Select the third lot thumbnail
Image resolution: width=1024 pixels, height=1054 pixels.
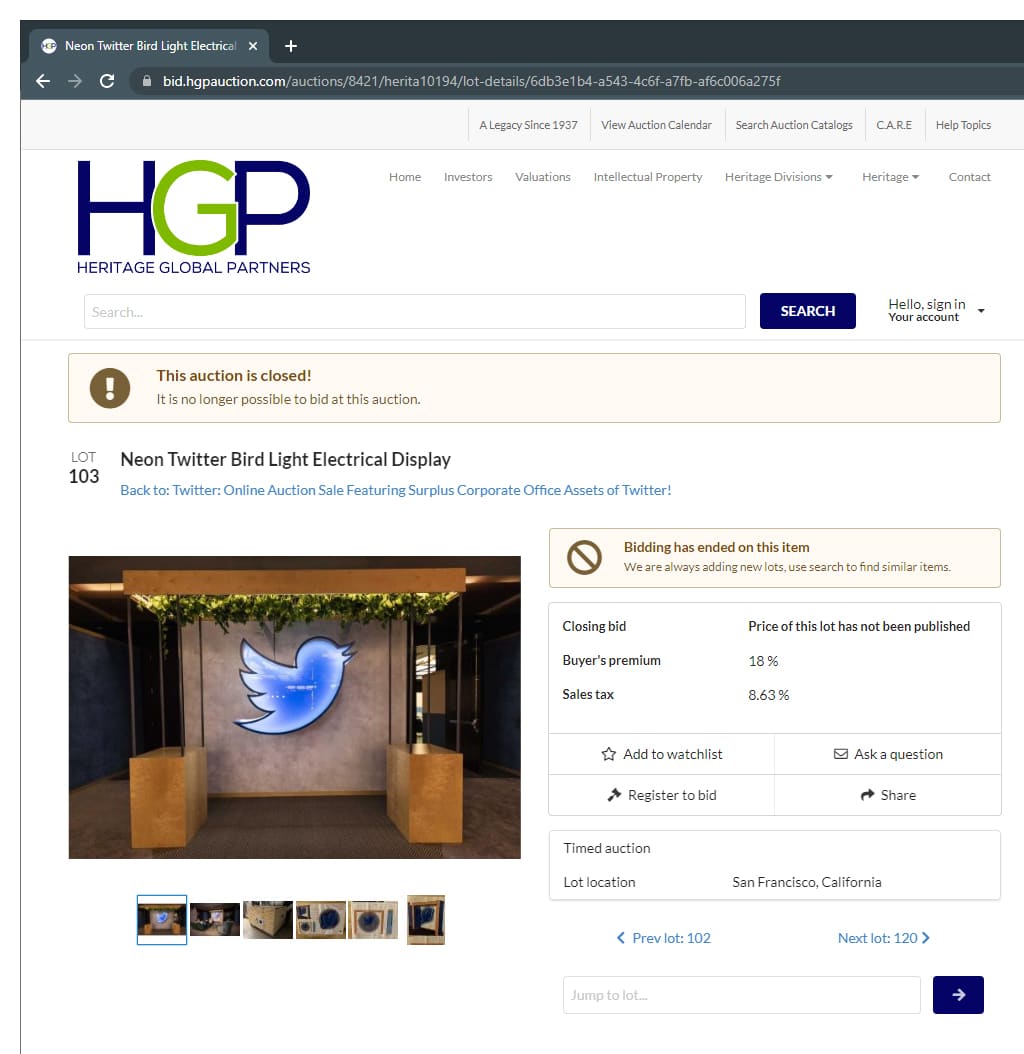268,920
